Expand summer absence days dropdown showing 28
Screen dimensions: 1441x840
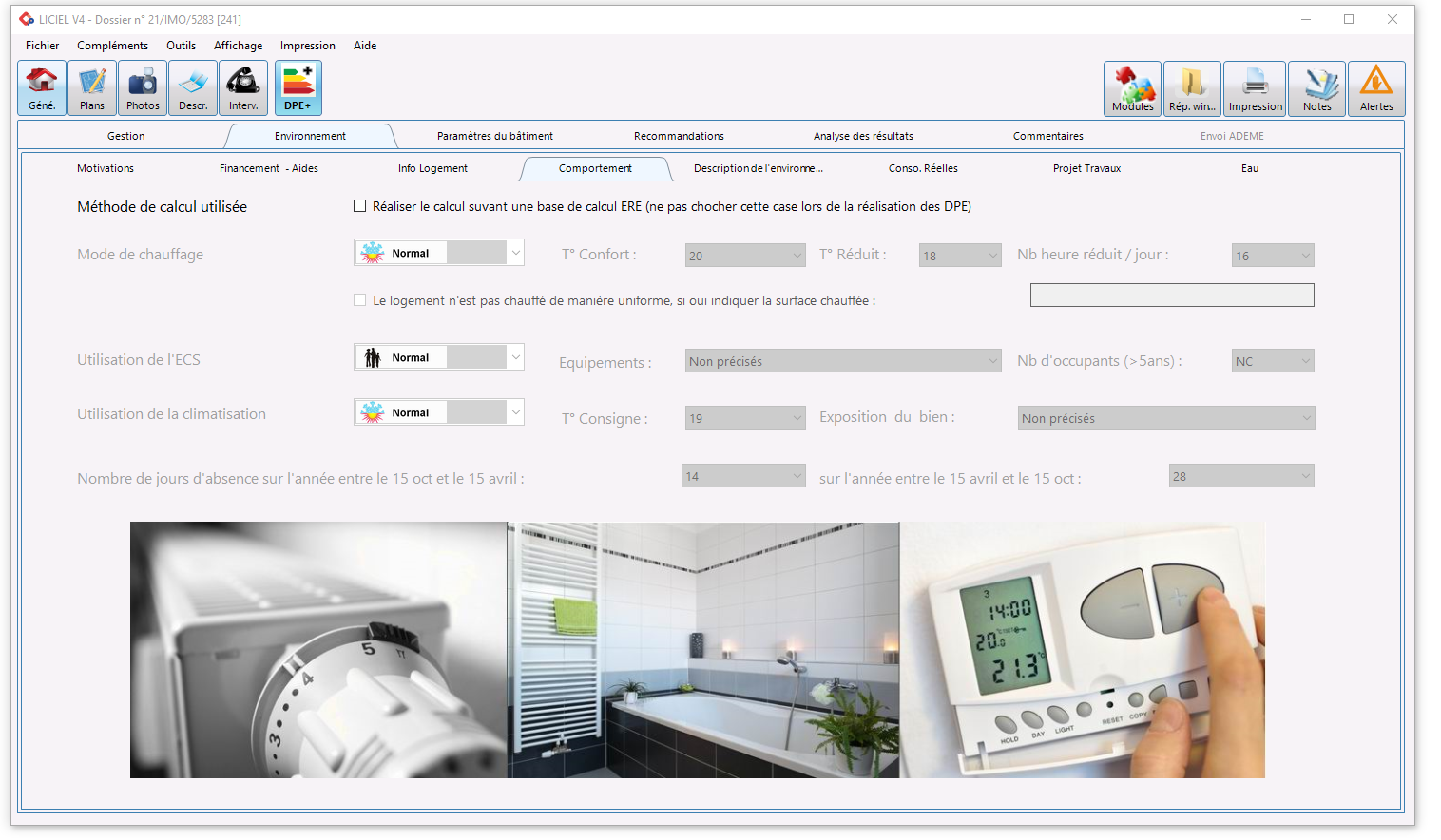click(1241, 476)
